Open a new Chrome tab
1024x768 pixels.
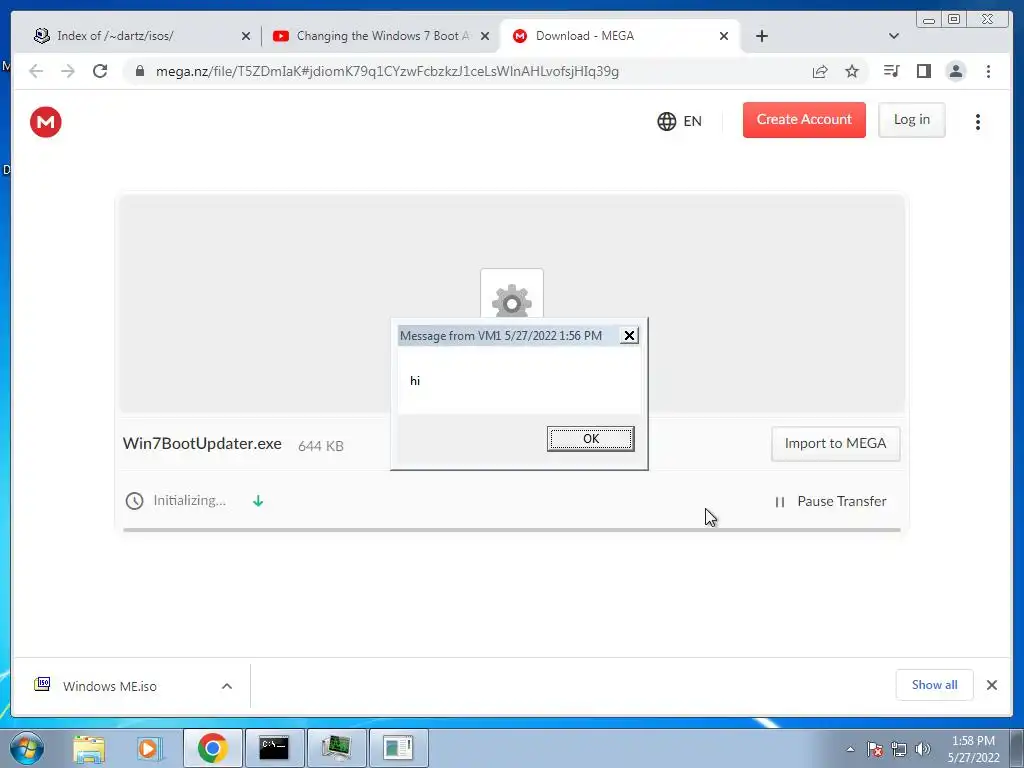coord(761,36)
